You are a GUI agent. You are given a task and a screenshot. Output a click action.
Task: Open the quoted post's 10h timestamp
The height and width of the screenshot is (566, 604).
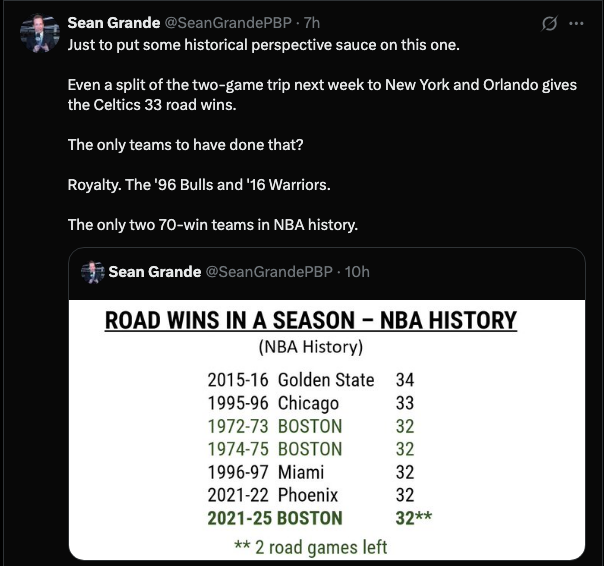[x=357, y=272]
